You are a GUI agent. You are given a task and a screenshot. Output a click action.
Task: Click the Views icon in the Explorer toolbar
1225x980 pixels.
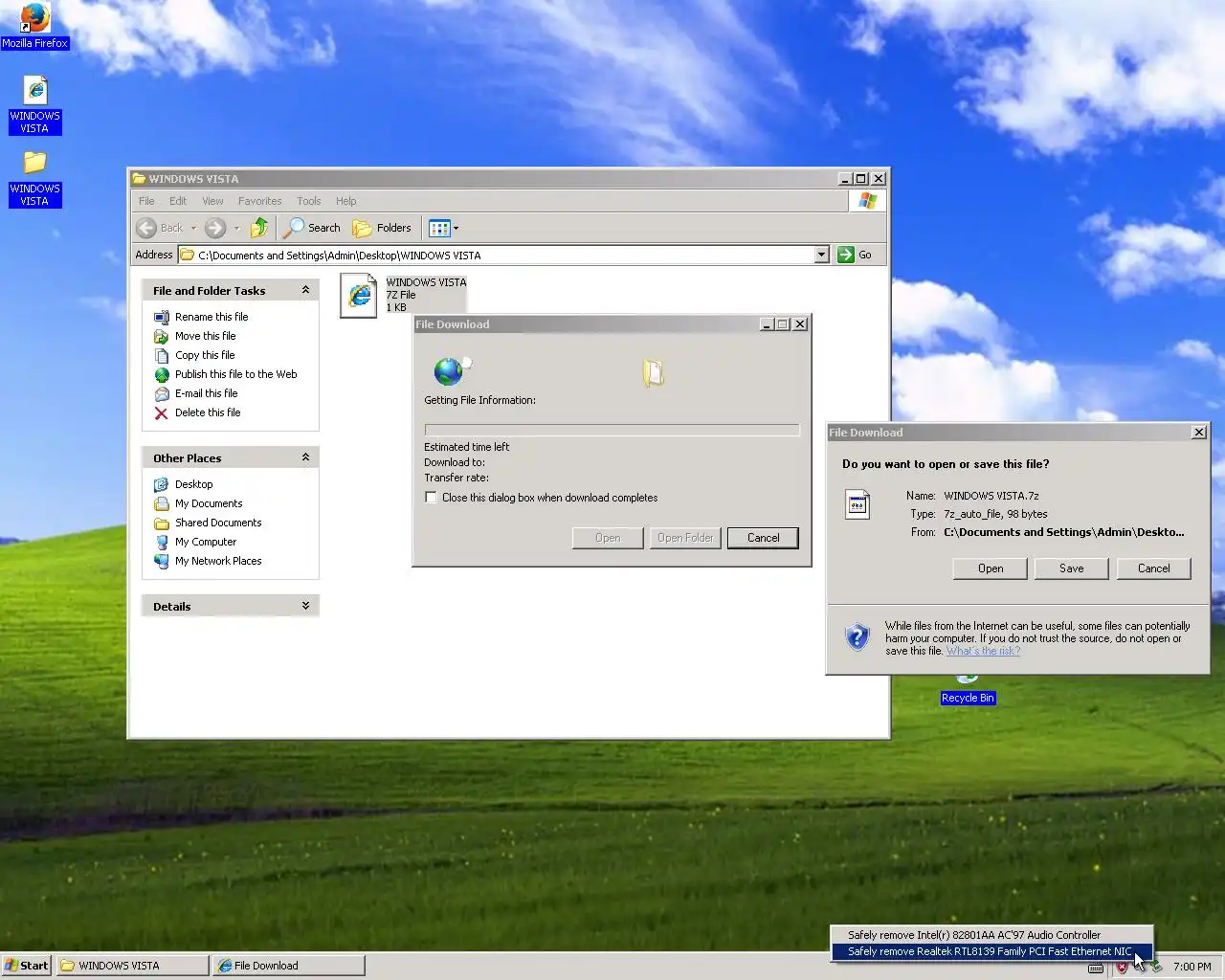click(x=439, y=228)
